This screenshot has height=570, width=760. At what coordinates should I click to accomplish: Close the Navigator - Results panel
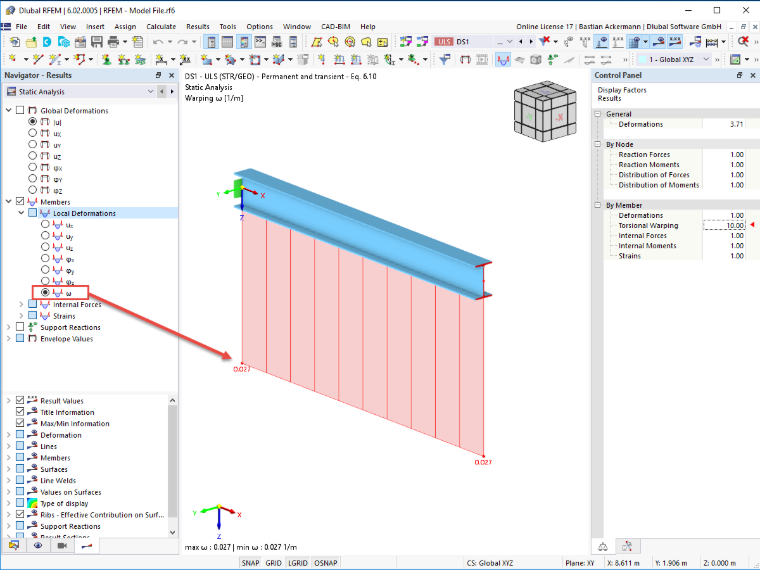pyautogui.click(x=171, y=75)
